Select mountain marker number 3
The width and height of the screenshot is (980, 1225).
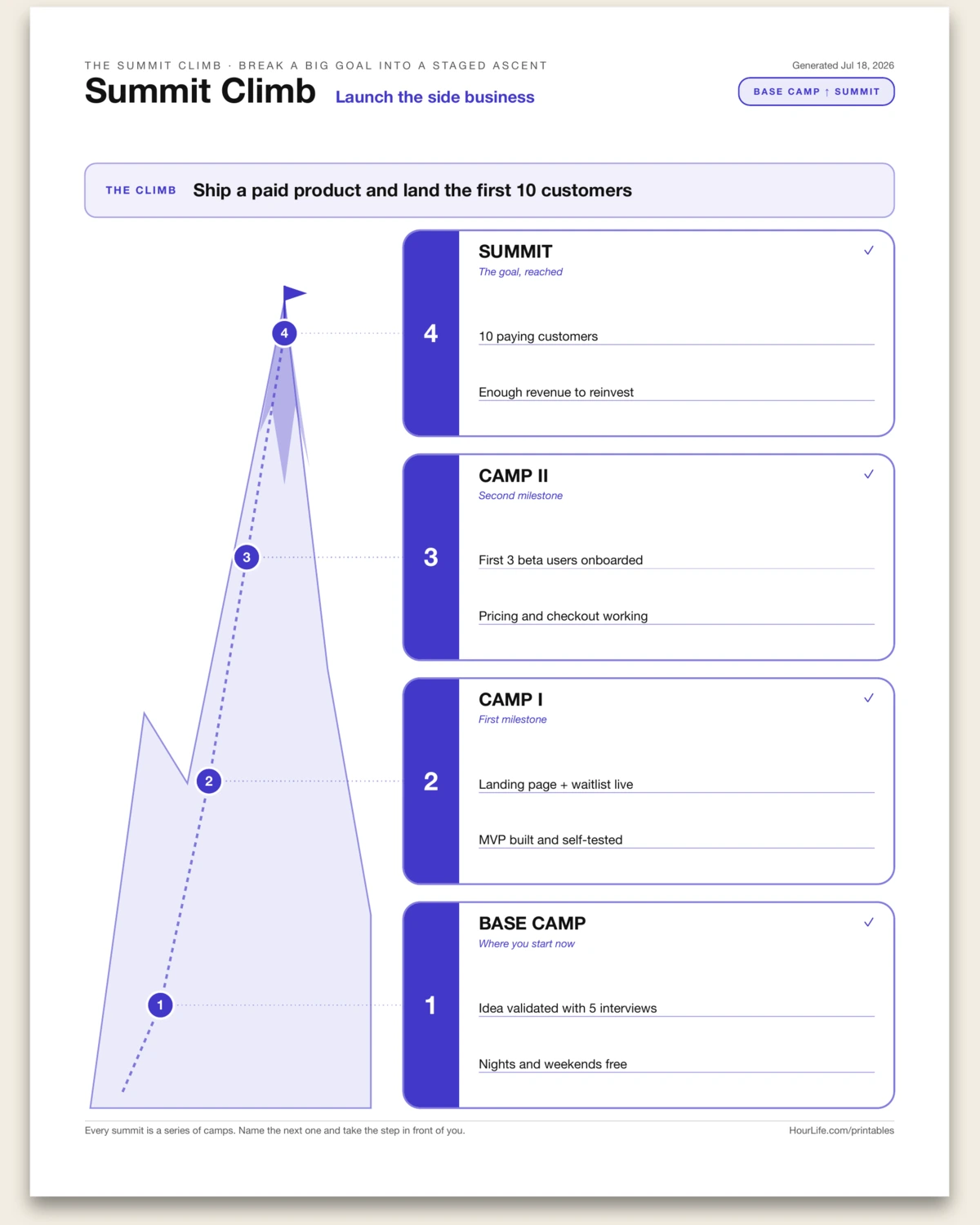(x=247, y=557)
